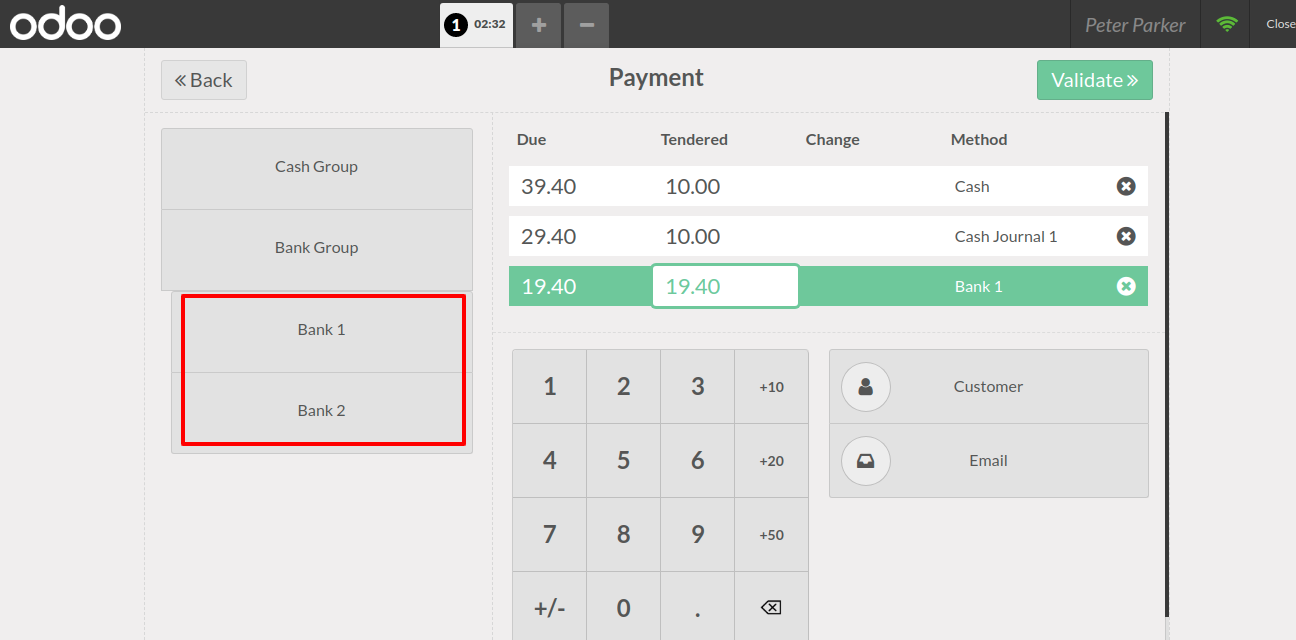Click the Customer person icon

tap(866, 387)
